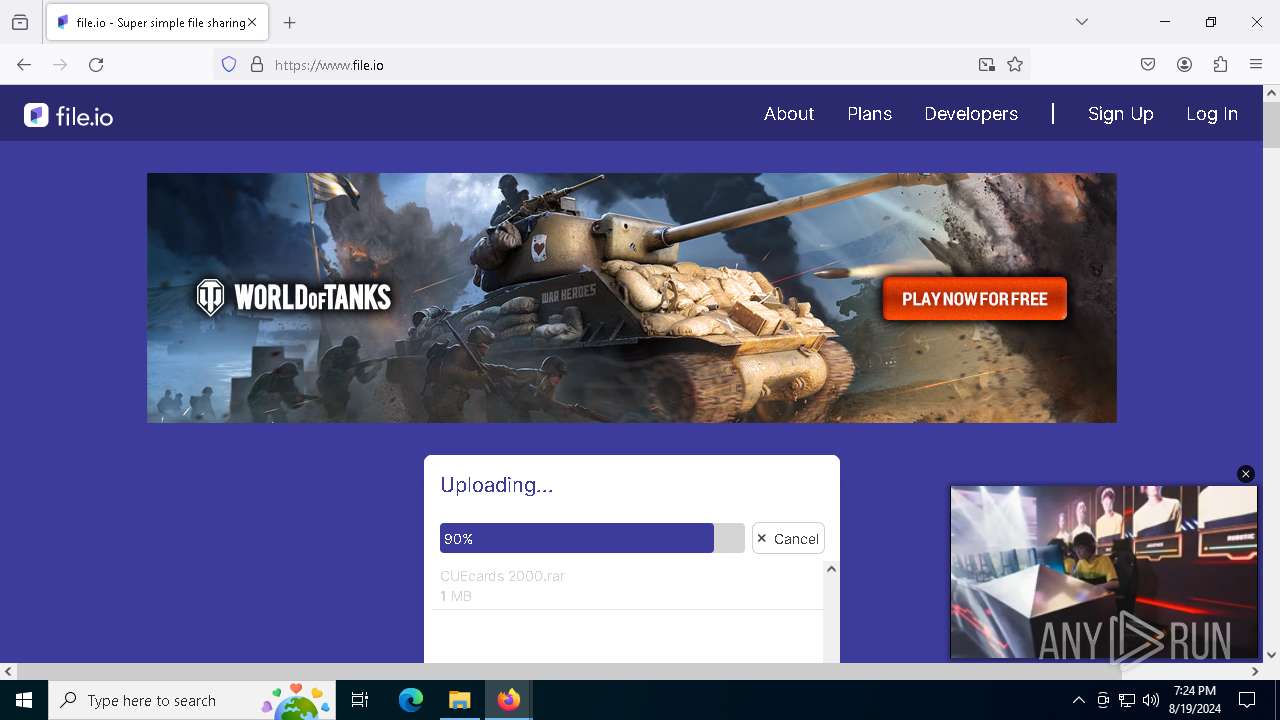Switch to Firefox on taskbar
The image size is (1280, 720).
point(509,700)
